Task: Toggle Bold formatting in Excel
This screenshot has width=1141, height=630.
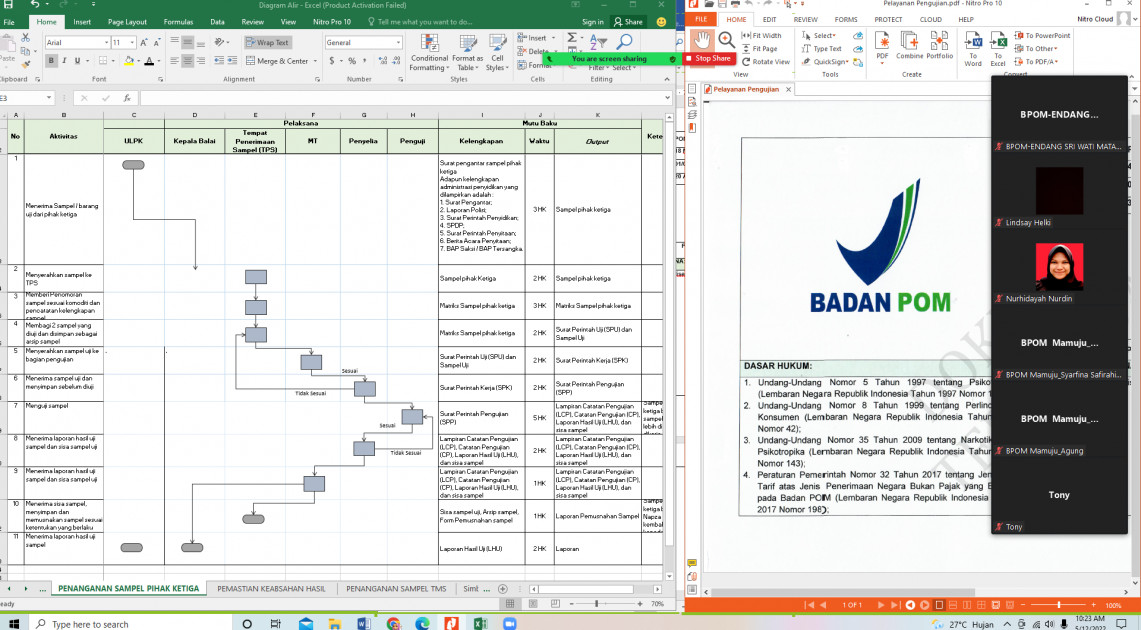Action: click(51, 61)
